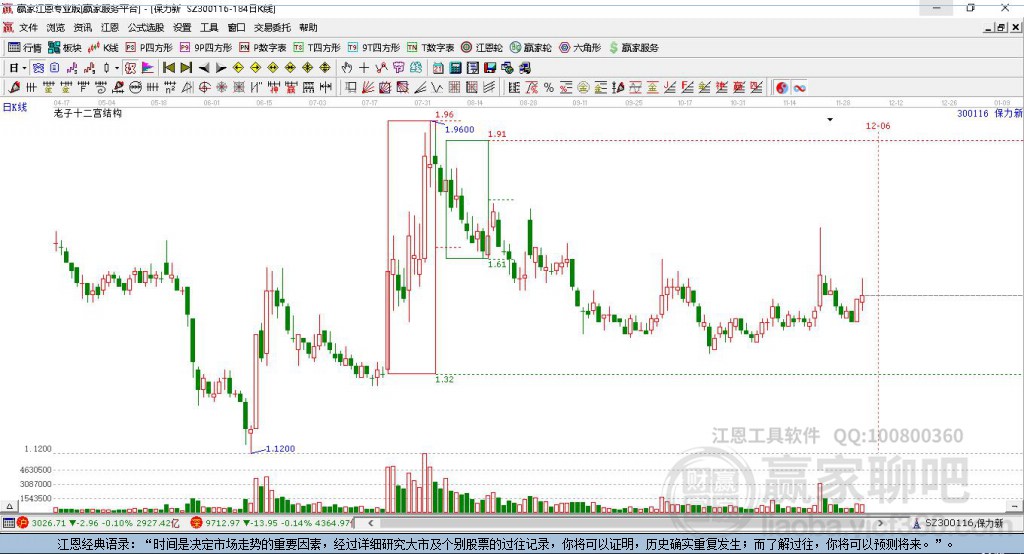Click the floppy disk save icon

click(x=490, y=68)
